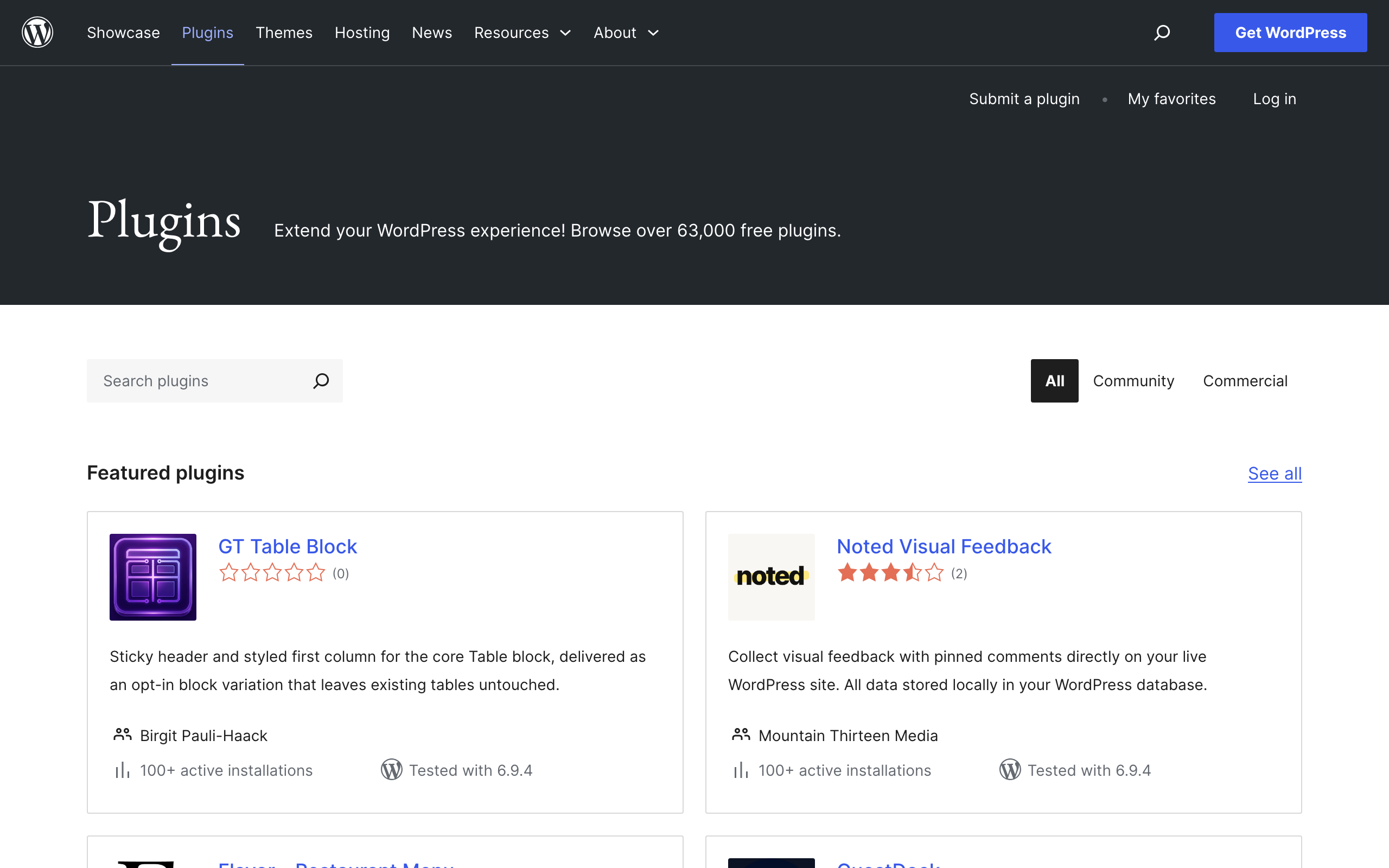Screen dimensions: 1389x868
Task: Click WordPress tested icon in GT Table Block card
Action: [x=391, y=770]
